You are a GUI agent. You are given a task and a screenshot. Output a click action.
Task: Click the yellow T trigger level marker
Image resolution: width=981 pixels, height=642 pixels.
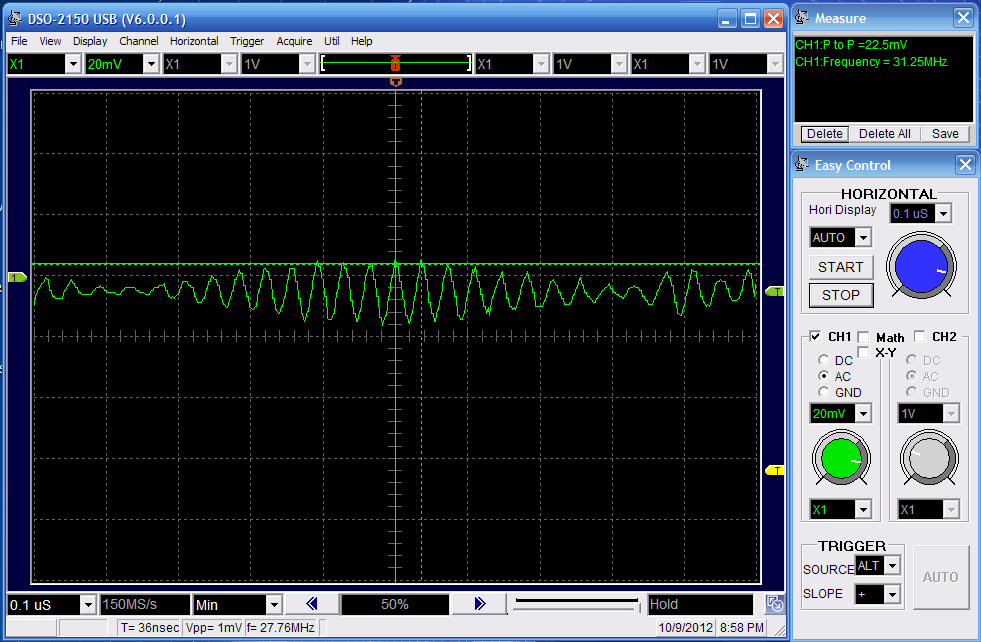click(x=773, y=470)
